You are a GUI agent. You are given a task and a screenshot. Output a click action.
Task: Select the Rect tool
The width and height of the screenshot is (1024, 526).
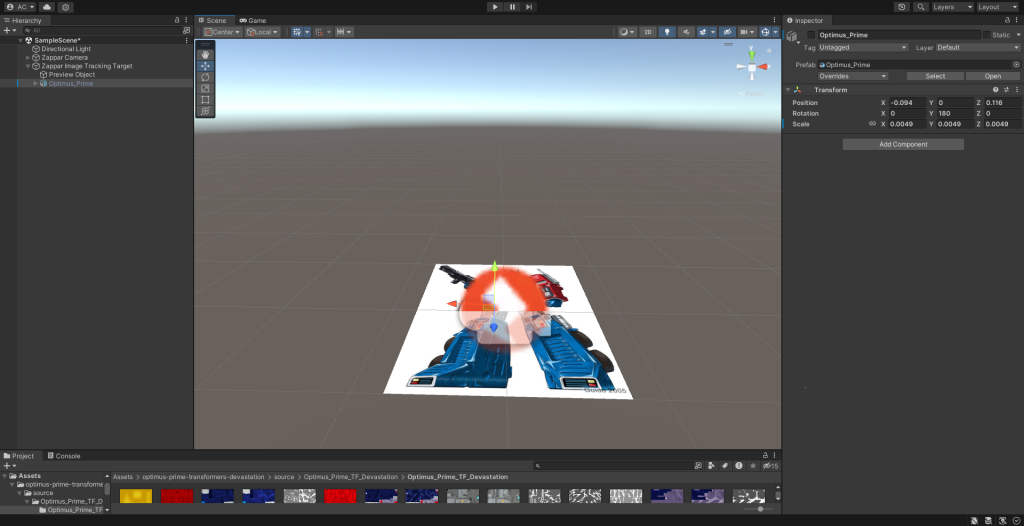(x=205, y=100)
